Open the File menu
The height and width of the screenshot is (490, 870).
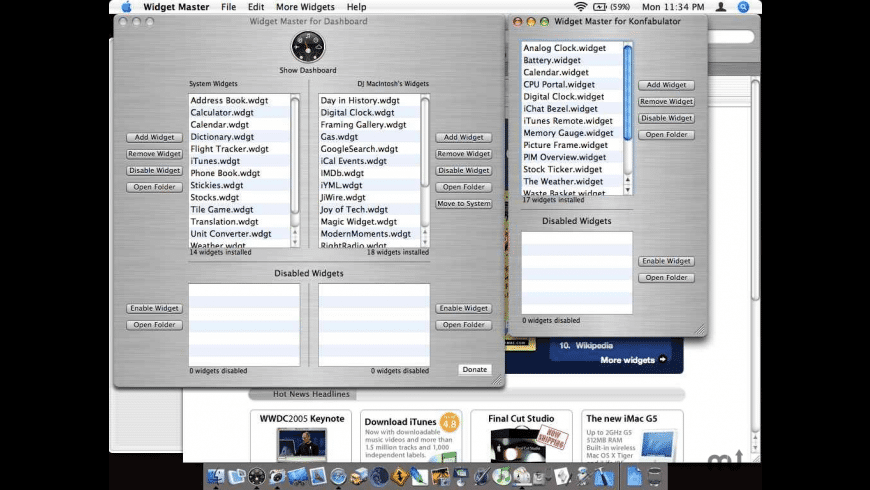point(228,7)
